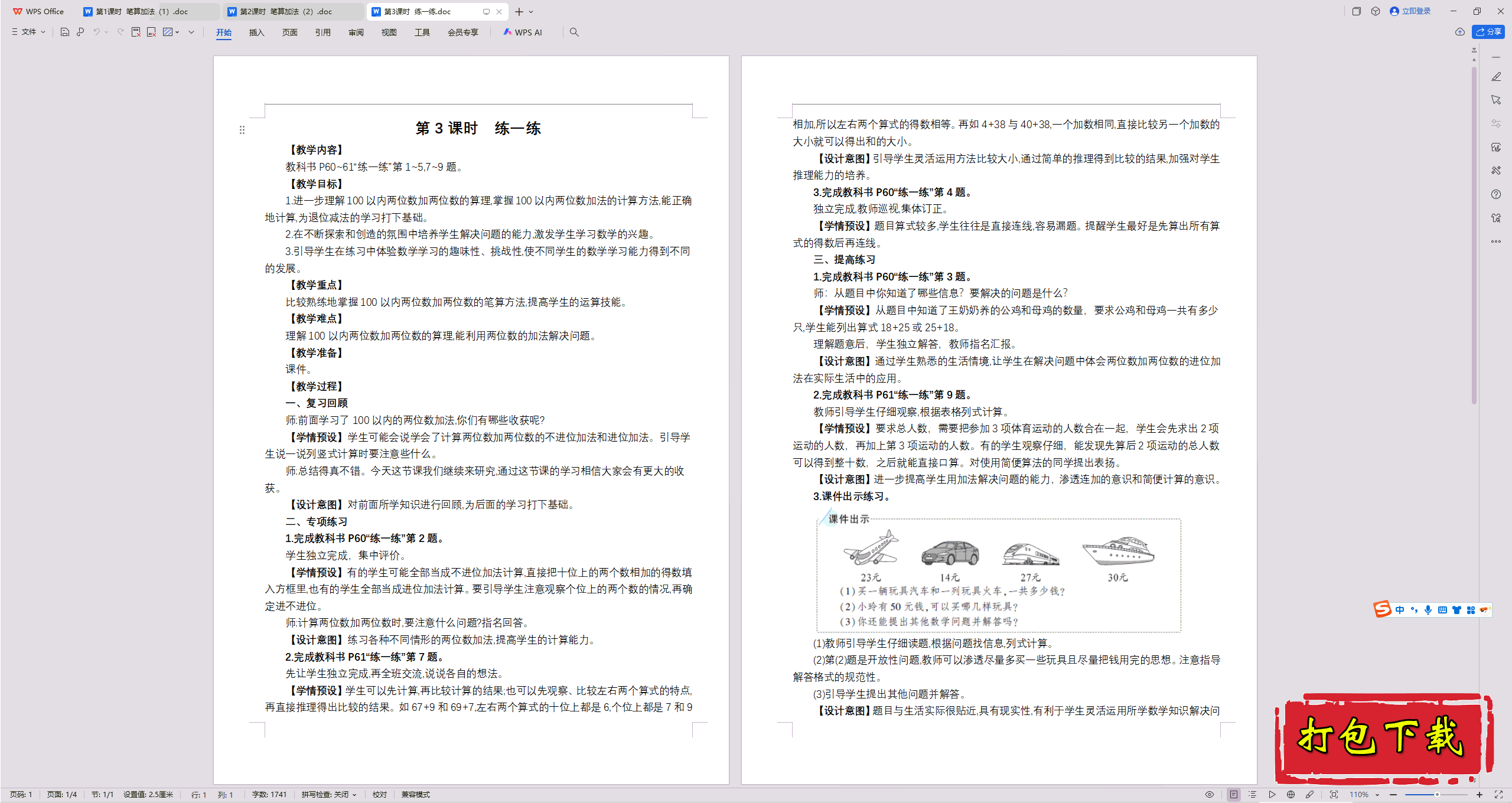
Task: Click the cube icon in title bar
Action: pos(1376,11)
